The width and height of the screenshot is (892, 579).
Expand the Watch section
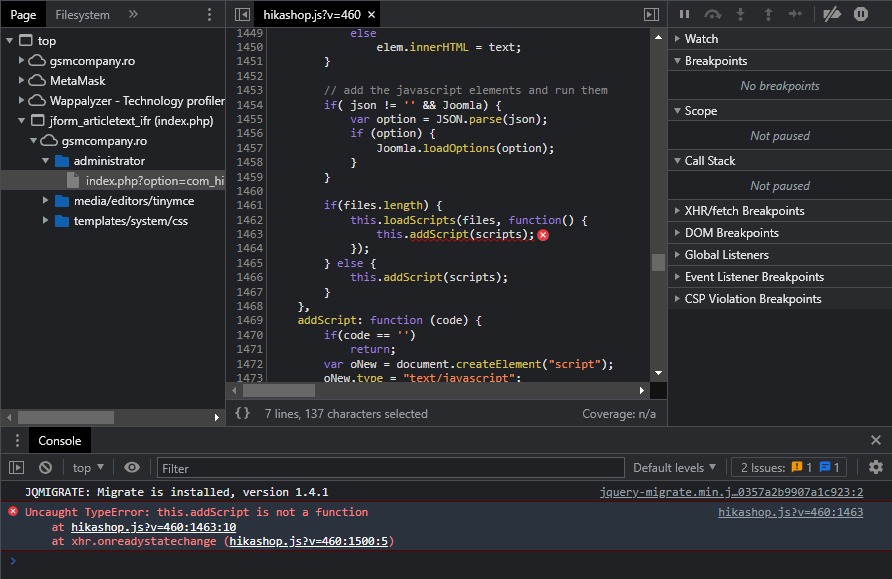(x=701, y=39)
